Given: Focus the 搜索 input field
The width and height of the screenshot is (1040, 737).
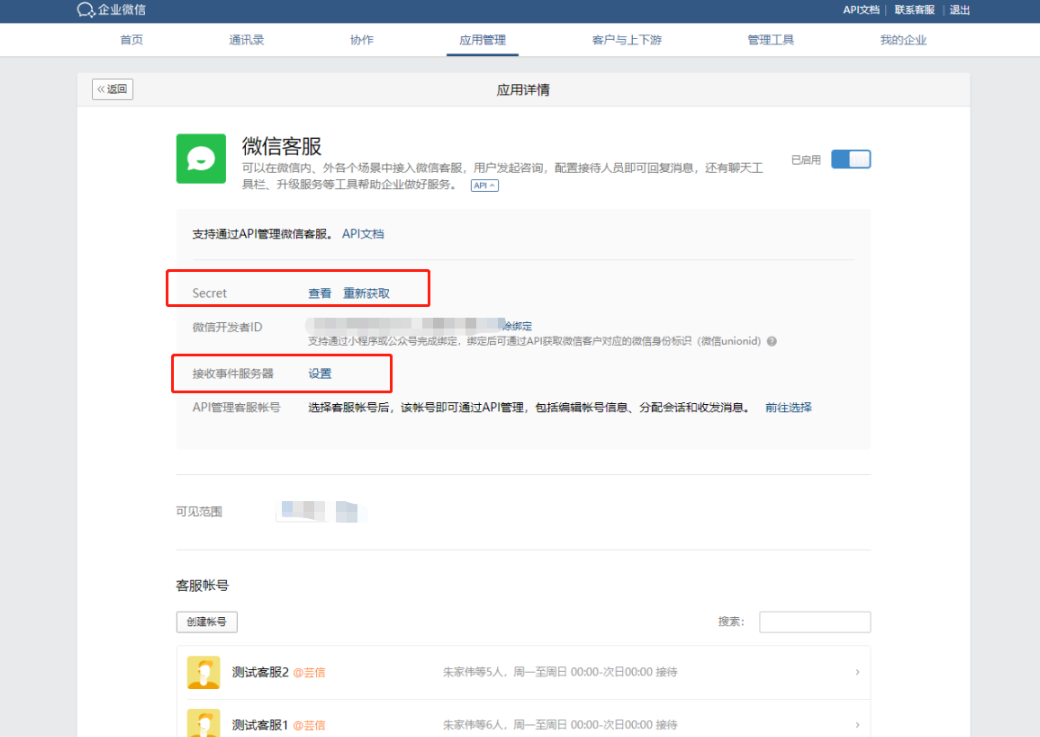Looking at the screenshot, I should click(814, 622).
